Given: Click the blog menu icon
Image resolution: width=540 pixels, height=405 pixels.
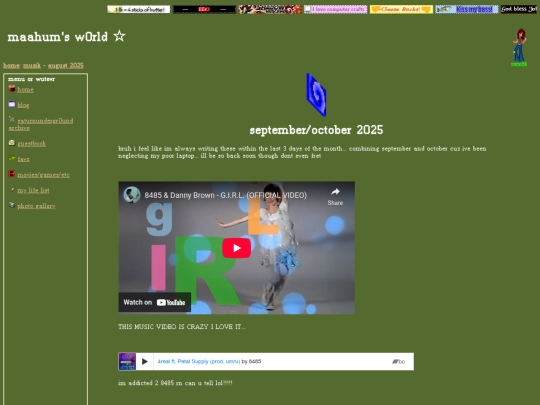Looking at the screenshot, I should (x=12, y=104).
